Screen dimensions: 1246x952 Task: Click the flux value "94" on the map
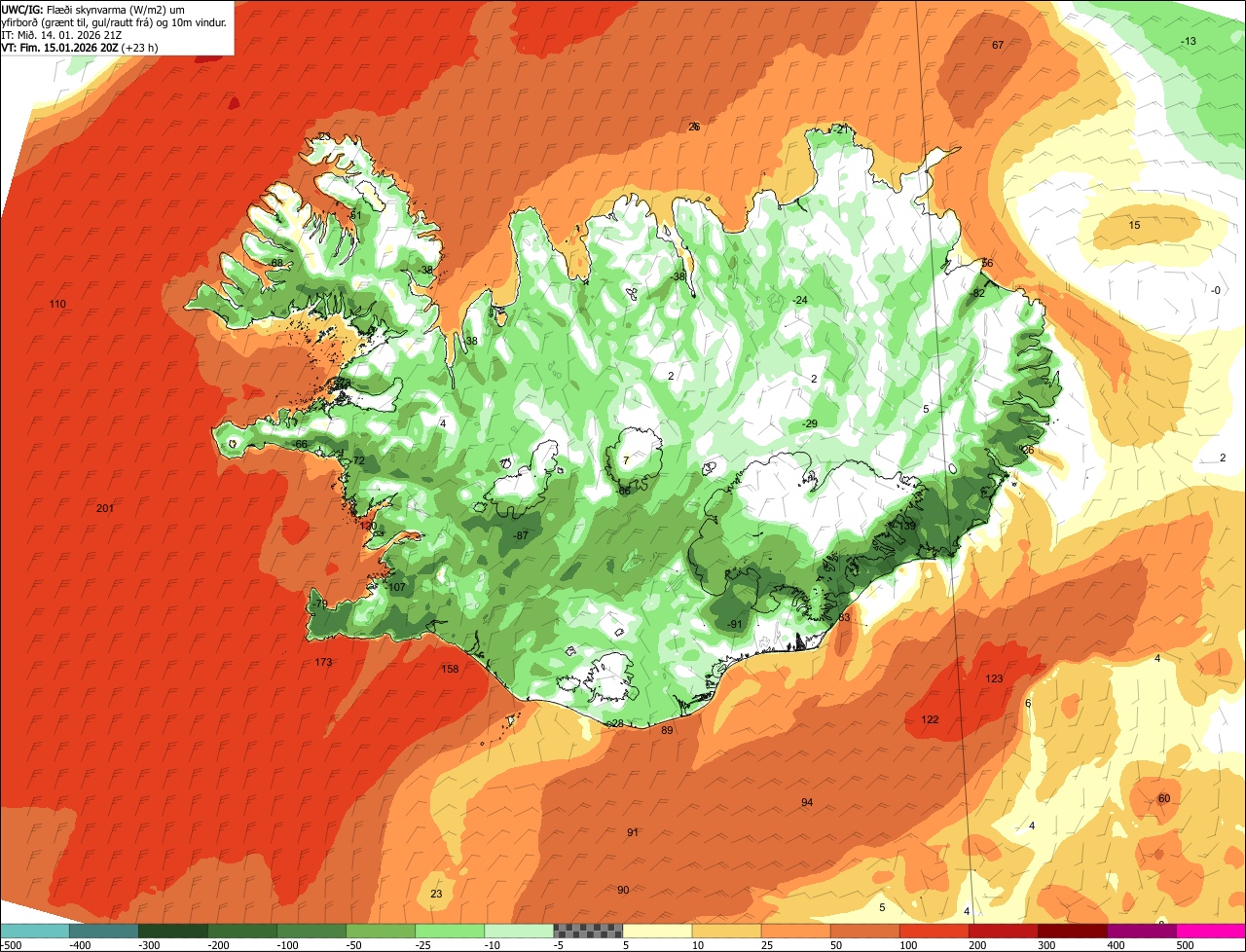point(807,802)
